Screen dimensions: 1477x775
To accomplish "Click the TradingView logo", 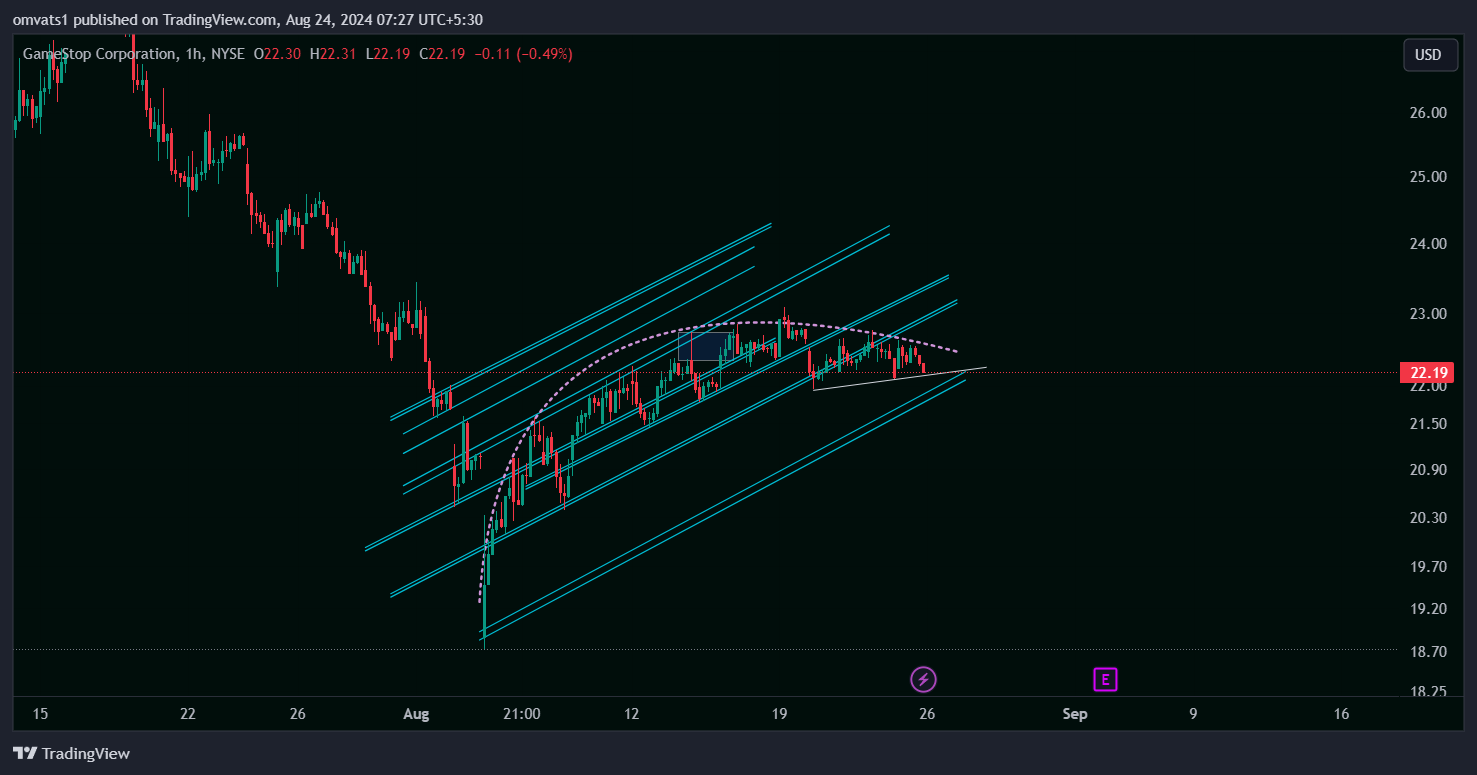I will click(x=71, y=753).
